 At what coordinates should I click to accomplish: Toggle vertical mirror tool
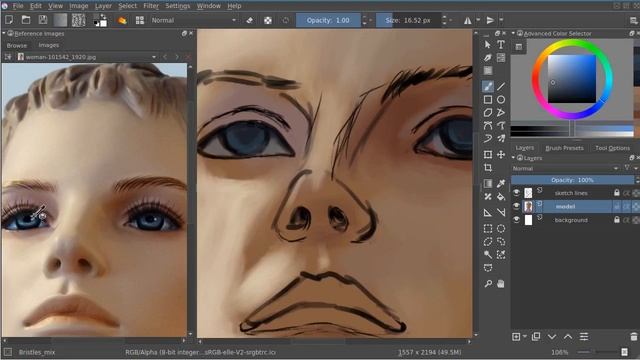(490, 20)
